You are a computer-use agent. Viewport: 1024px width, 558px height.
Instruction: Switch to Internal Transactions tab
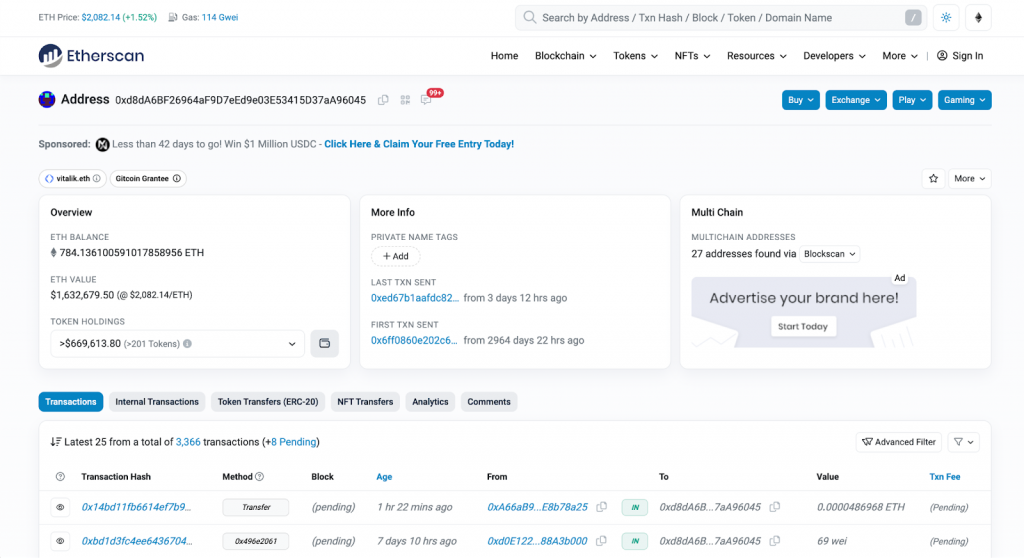(x=157, y=402)
